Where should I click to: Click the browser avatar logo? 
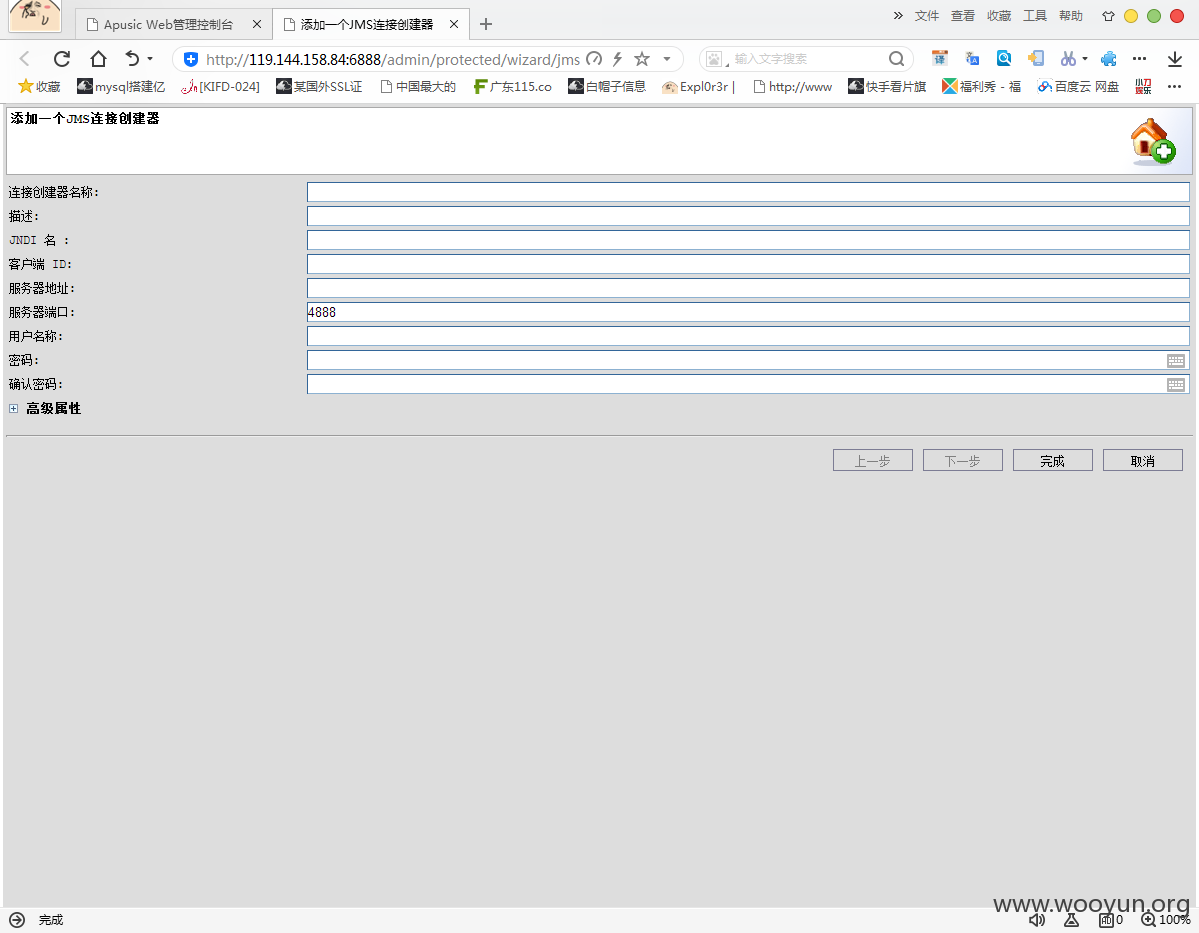point(34,15)
